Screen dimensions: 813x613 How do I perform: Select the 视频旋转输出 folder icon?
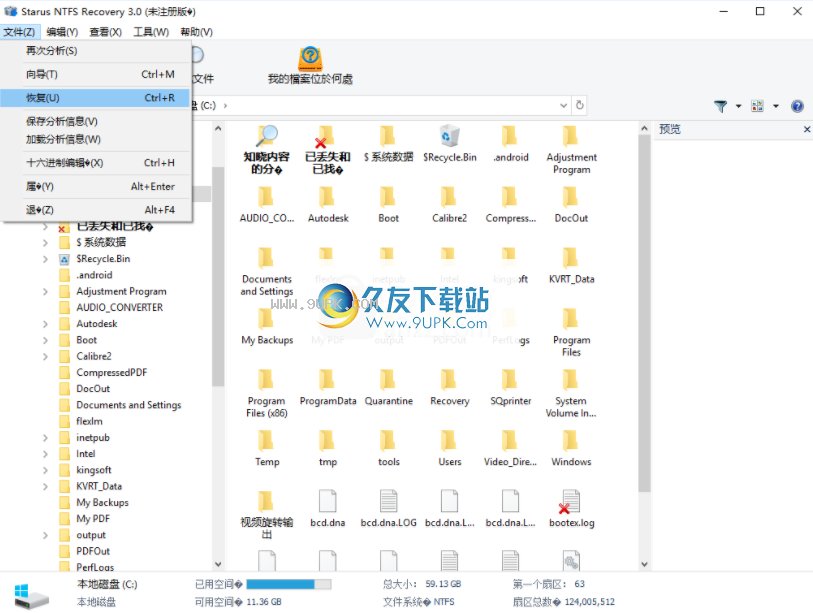[267, 502]
